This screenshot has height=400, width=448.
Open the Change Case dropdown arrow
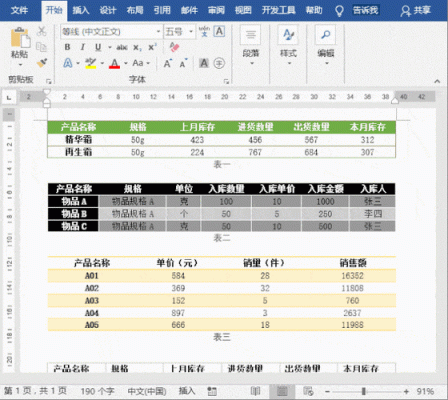click(x=148, y=63)
